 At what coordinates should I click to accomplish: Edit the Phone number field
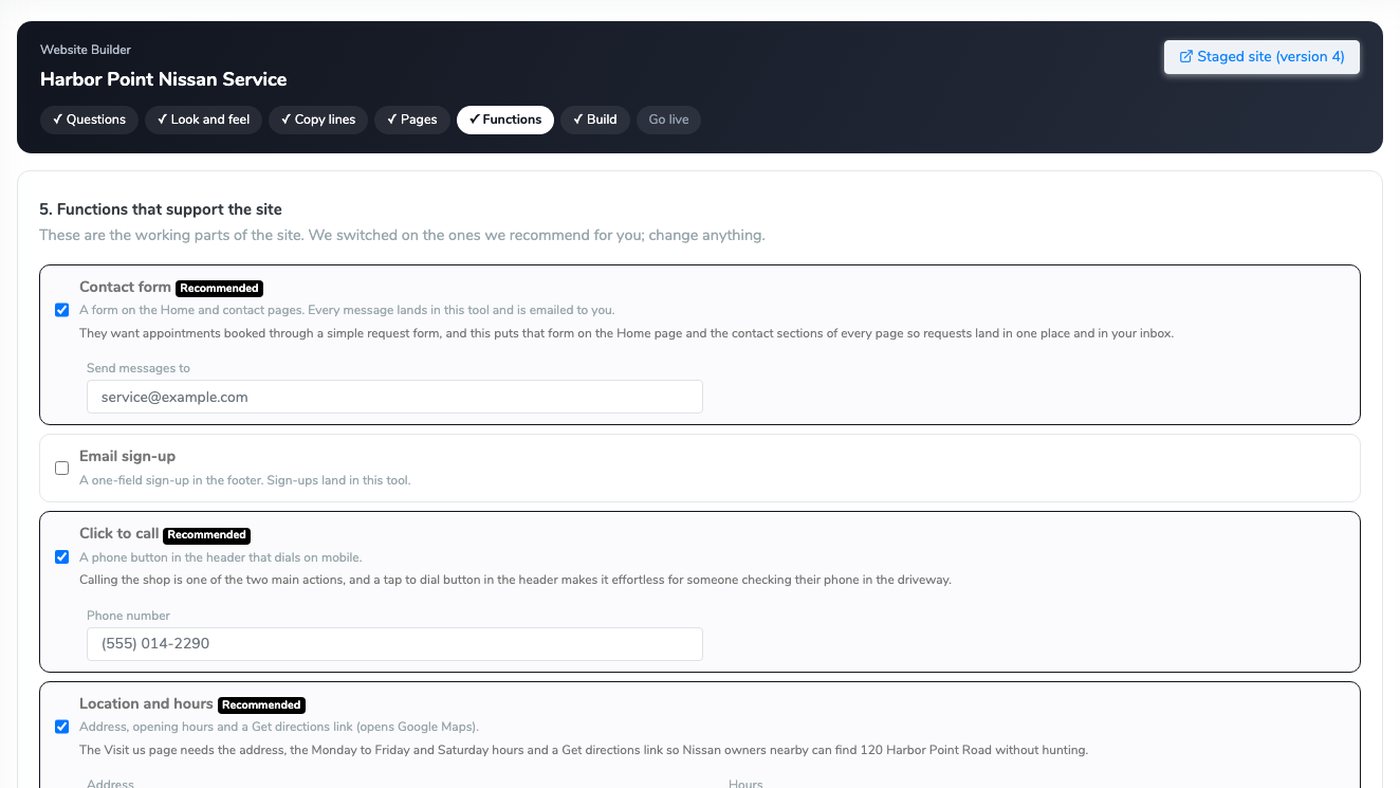(x=394, y=644)
